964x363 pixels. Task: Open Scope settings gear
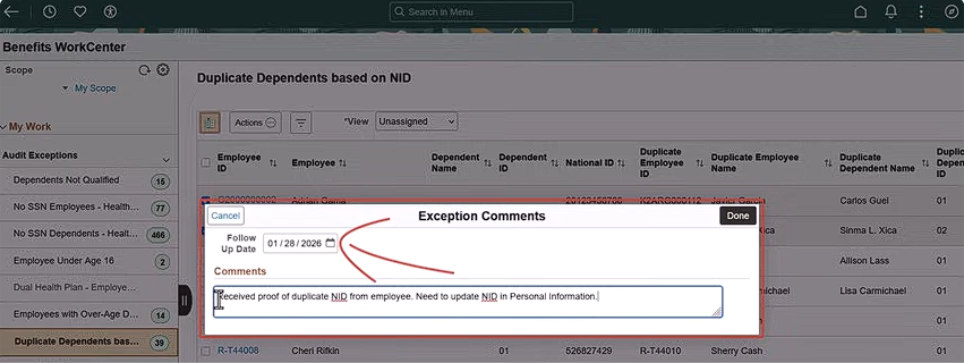[163, 70]
